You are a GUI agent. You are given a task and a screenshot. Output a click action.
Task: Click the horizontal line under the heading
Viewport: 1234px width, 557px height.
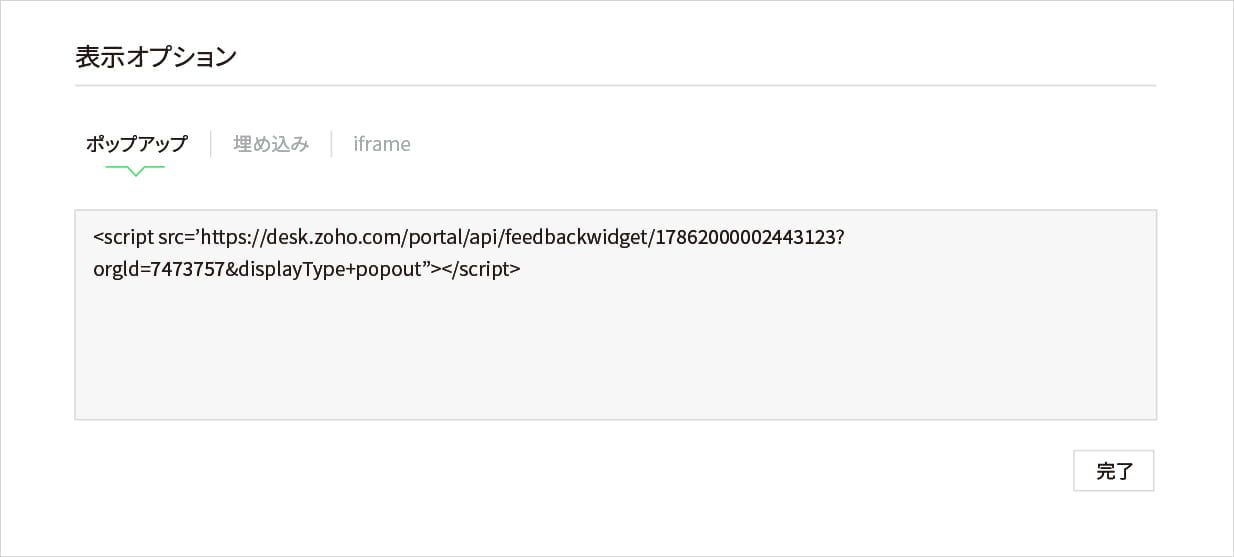pyautogui.click(x=615, y=86)
